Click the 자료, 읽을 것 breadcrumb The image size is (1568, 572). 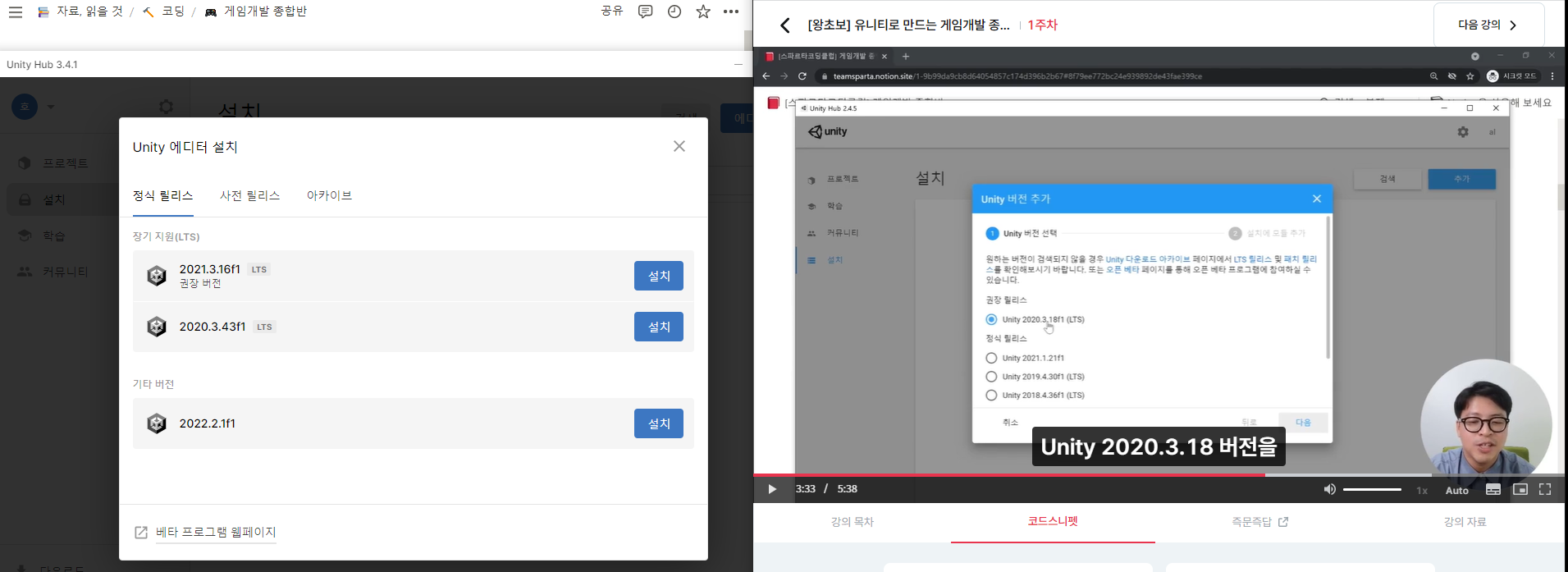pos(80,11)
